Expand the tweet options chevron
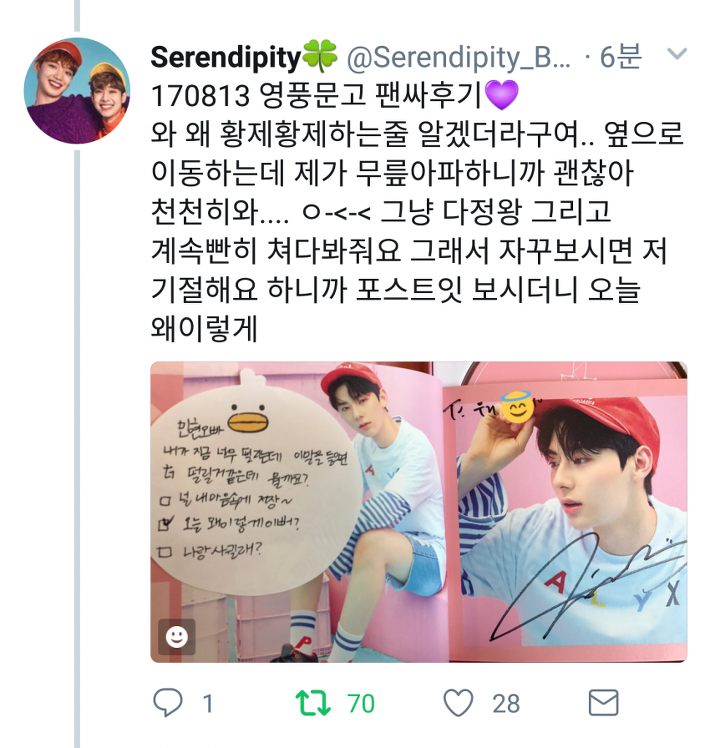The height and width of the screenshot is (748, 710). [677, 53]
